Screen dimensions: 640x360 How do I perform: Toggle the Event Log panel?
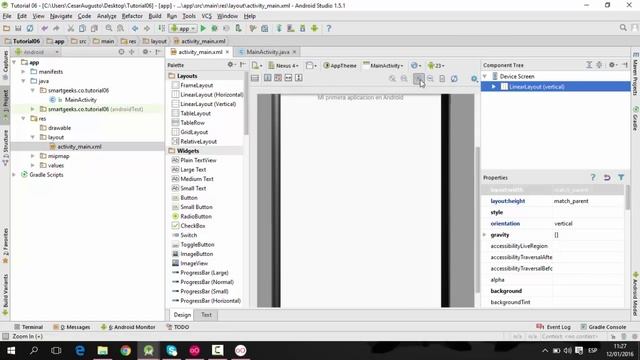[553, 327]
